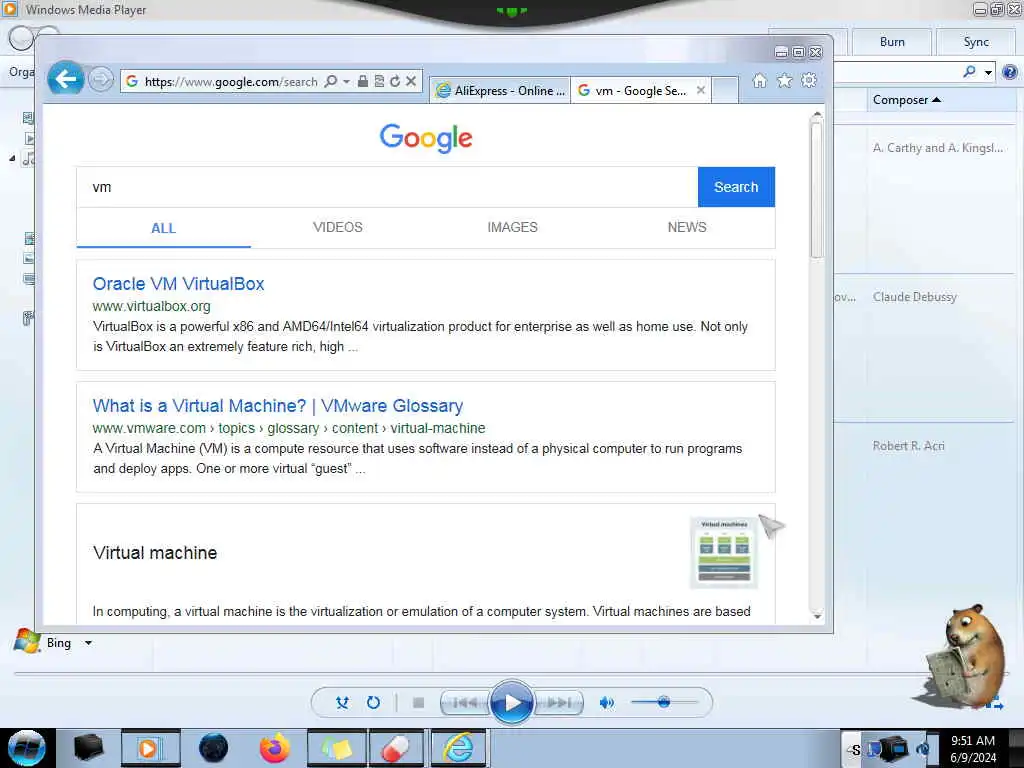
Task: Click the IE page vertical scrollbar thumb
Action: 816,189
